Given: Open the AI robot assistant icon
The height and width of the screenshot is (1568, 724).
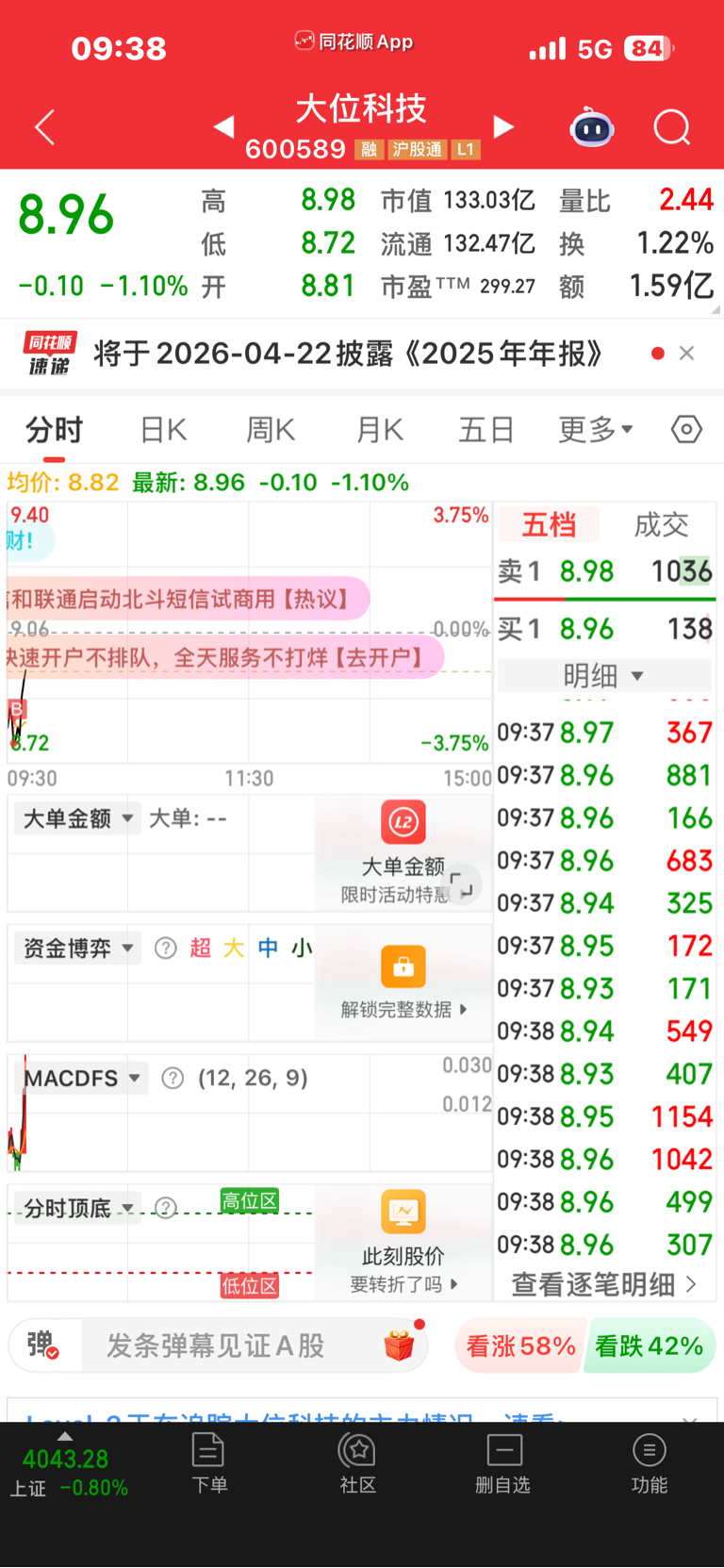Looking at the screenshot, I should coord(592,127).
